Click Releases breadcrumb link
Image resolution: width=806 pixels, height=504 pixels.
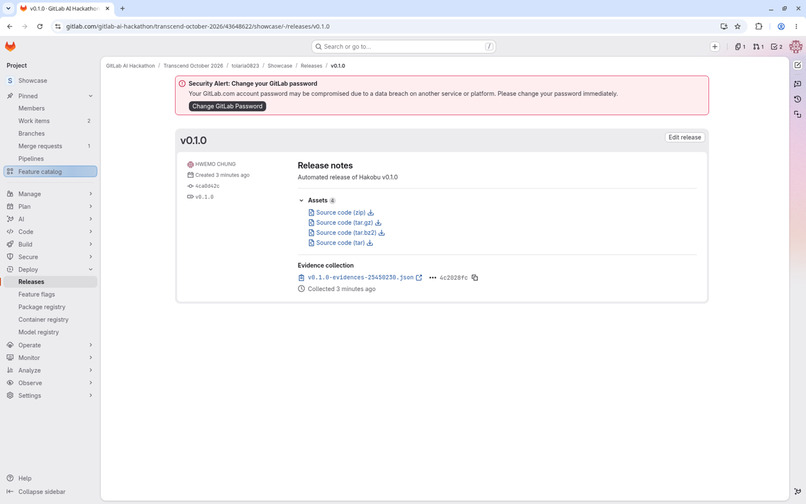(x=311, y=66)
